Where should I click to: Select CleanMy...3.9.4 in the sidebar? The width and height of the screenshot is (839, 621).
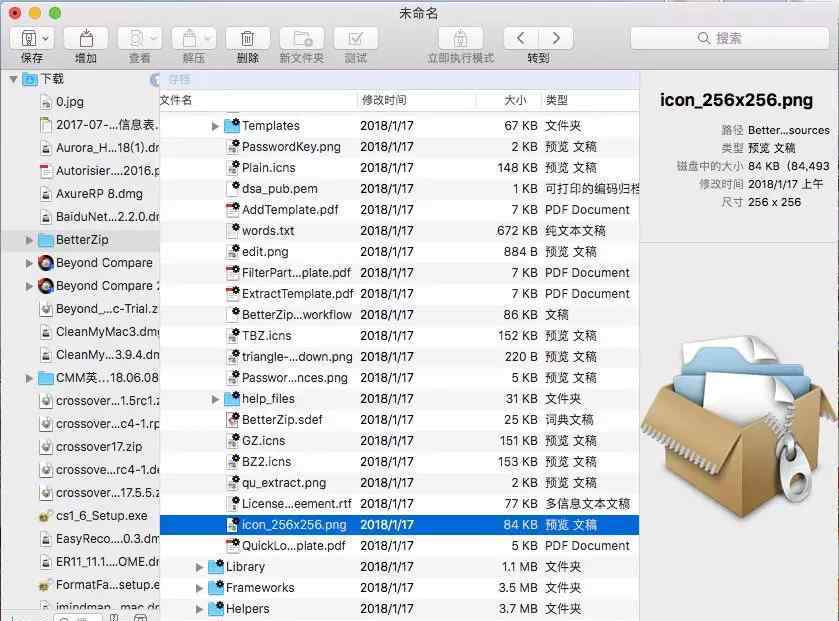tap(108, 355)
